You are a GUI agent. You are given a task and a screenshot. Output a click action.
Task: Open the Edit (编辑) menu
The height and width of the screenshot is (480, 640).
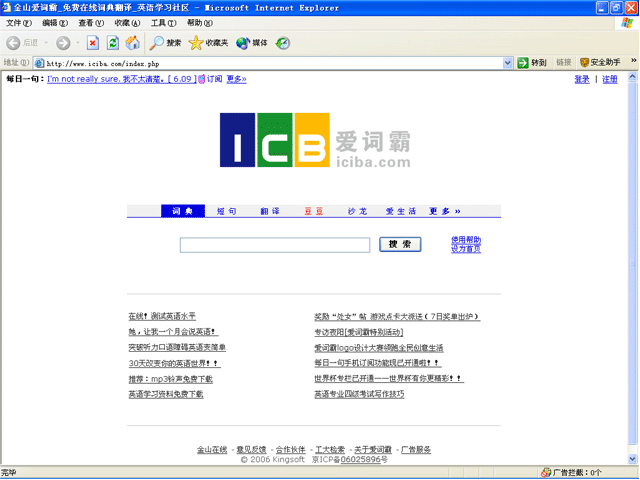pyautogui.click(x=55, y=23)
